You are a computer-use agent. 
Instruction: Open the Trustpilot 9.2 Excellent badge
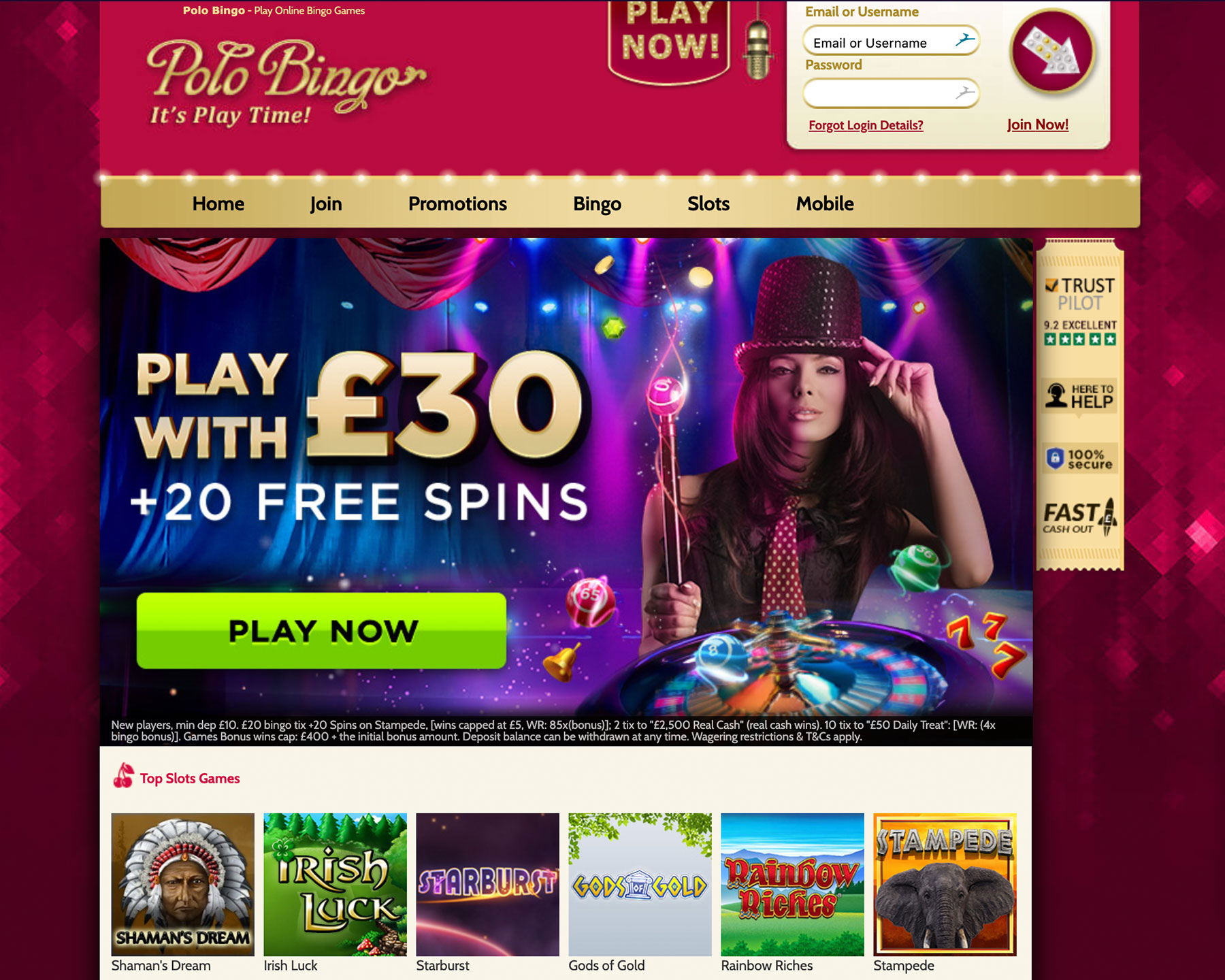coord(1080,312)
